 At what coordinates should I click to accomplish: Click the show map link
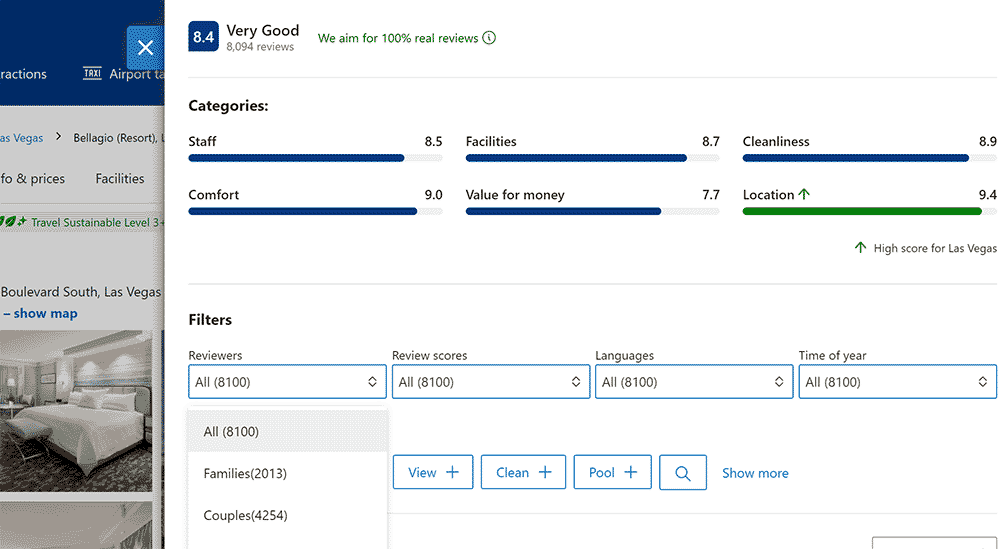point(45,313)
